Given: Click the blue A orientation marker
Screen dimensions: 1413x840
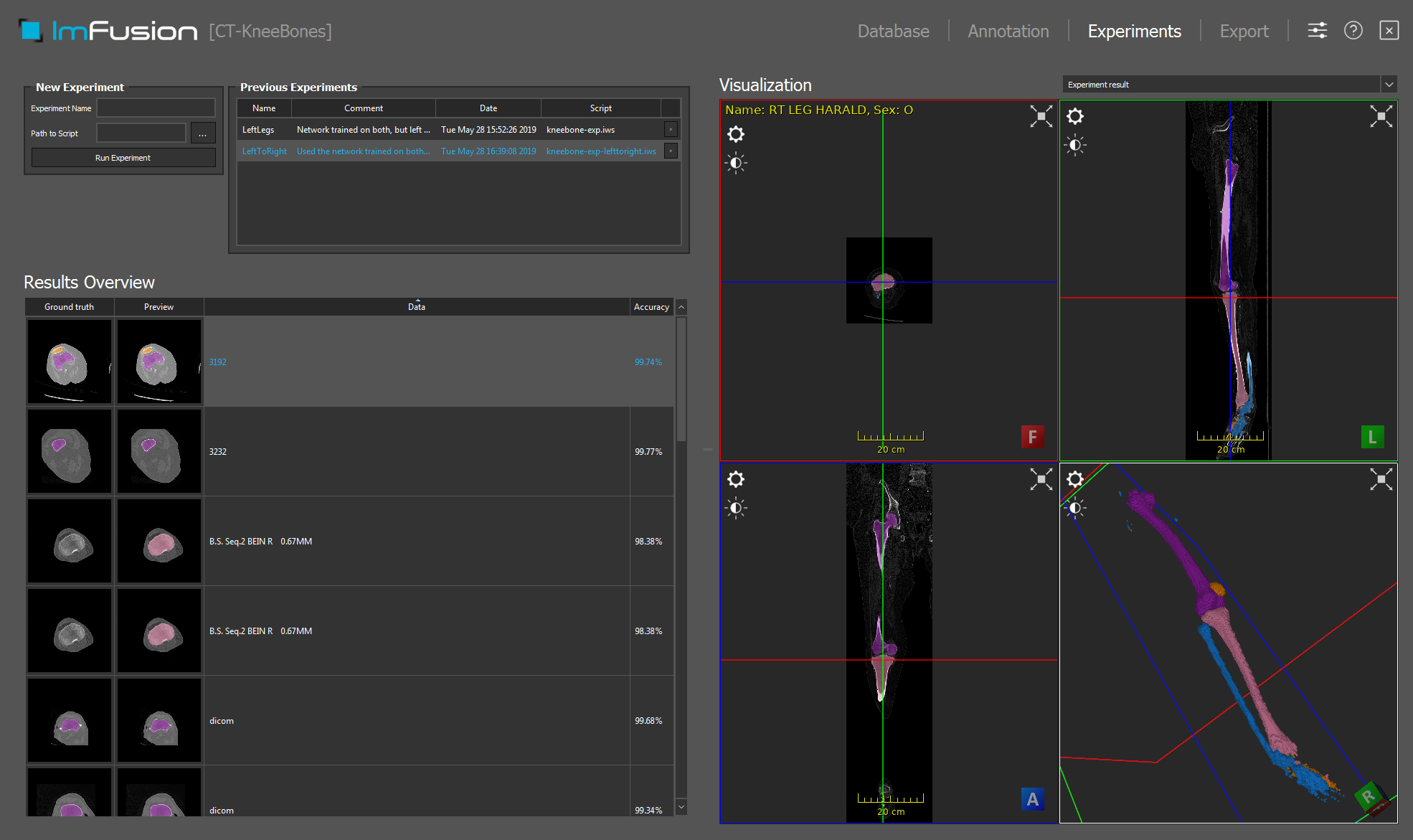Looking at the screenshot, I should [x=1032, y=799].
